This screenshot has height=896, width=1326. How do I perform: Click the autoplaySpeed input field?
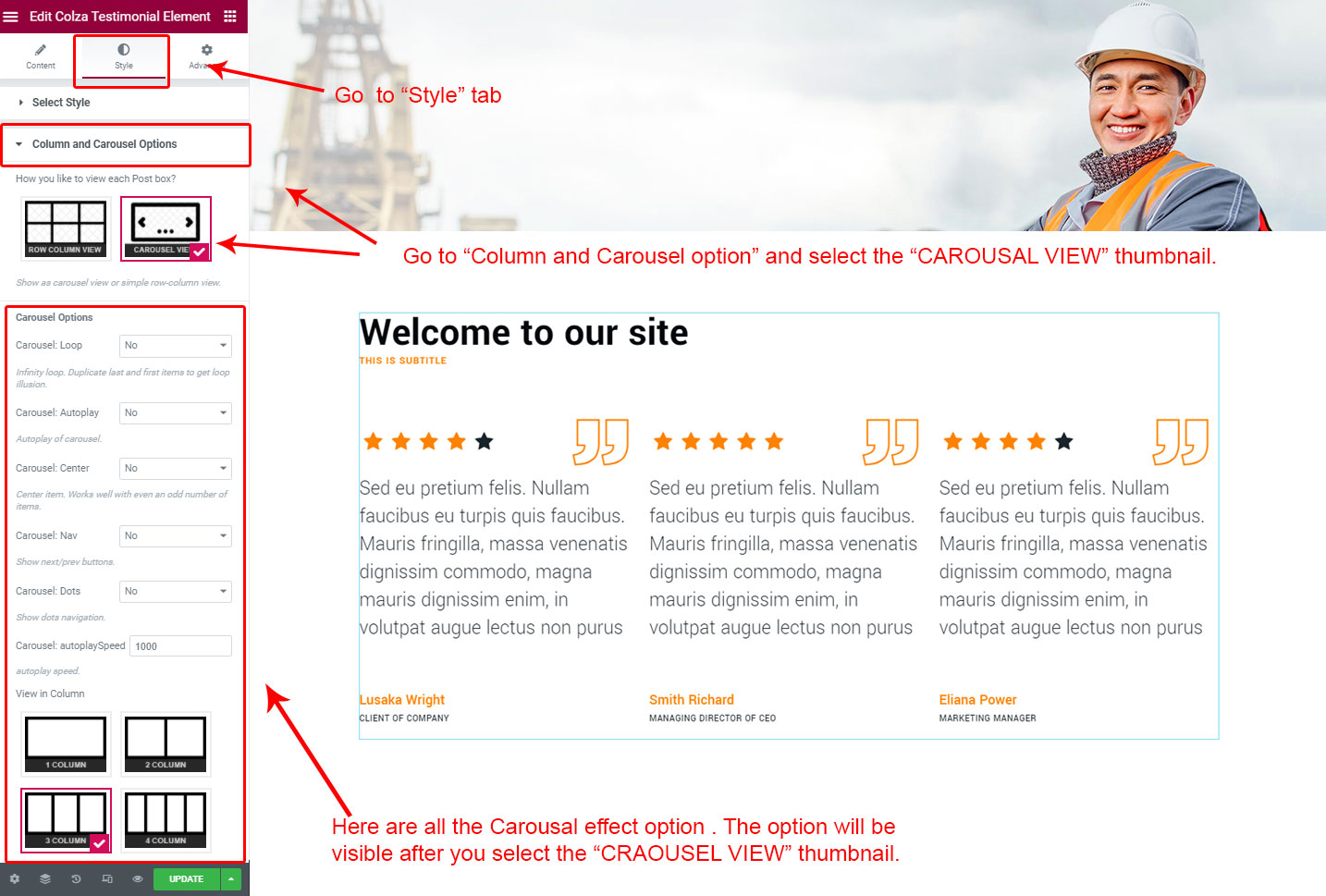[180, 646]
